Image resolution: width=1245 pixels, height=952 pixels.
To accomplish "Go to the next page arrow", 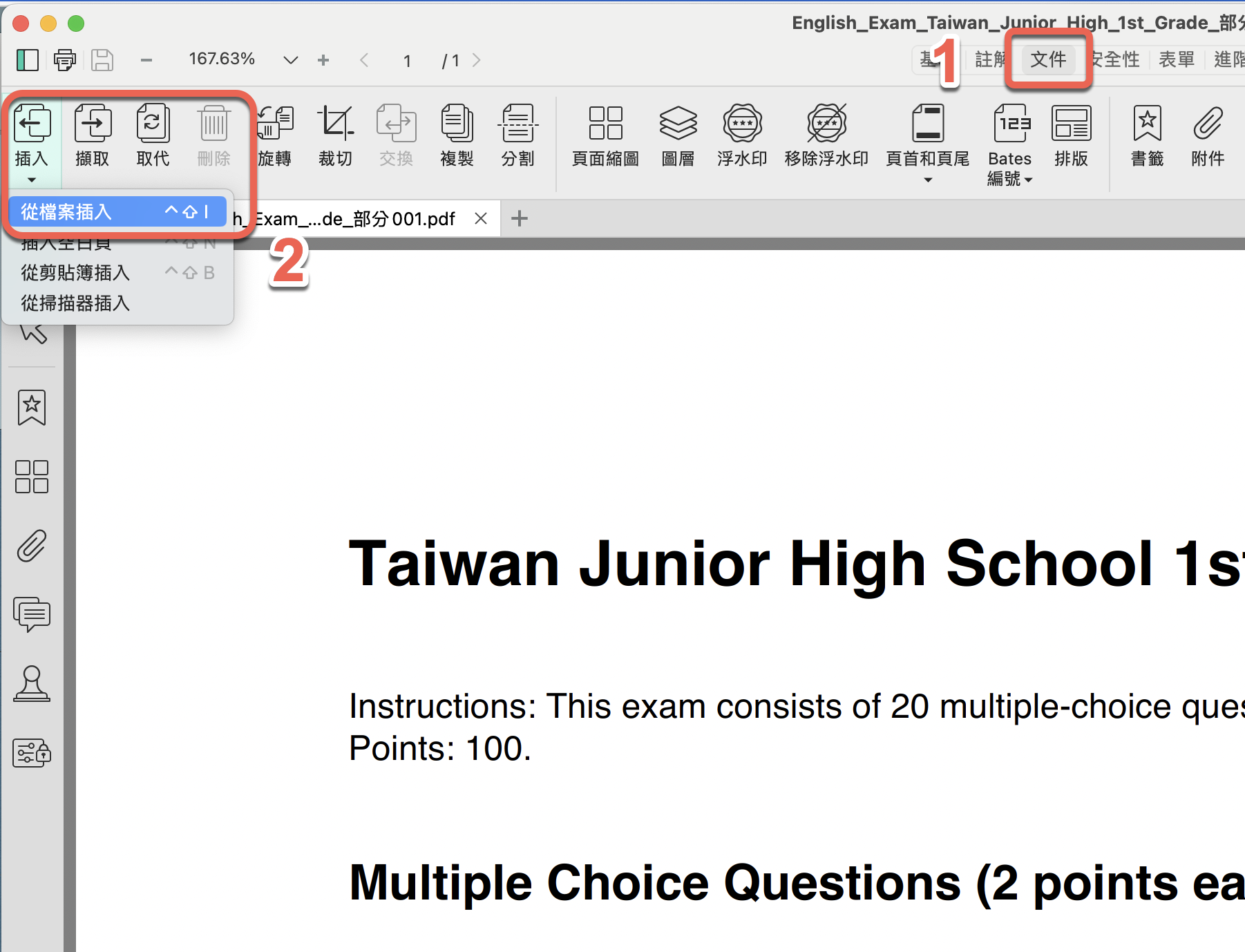I will [476, 60].
